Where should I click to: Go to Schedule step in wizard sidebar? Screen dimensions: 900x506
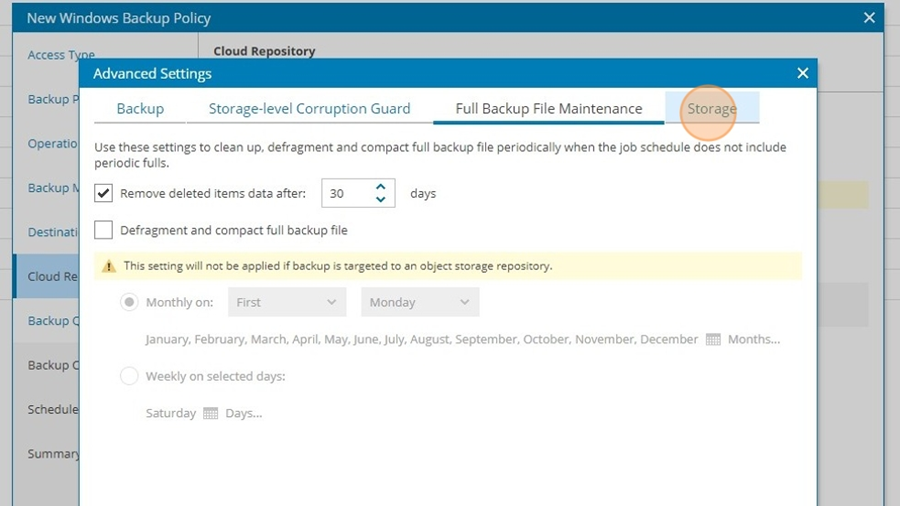pyautogui.click(x=53, y=409)
